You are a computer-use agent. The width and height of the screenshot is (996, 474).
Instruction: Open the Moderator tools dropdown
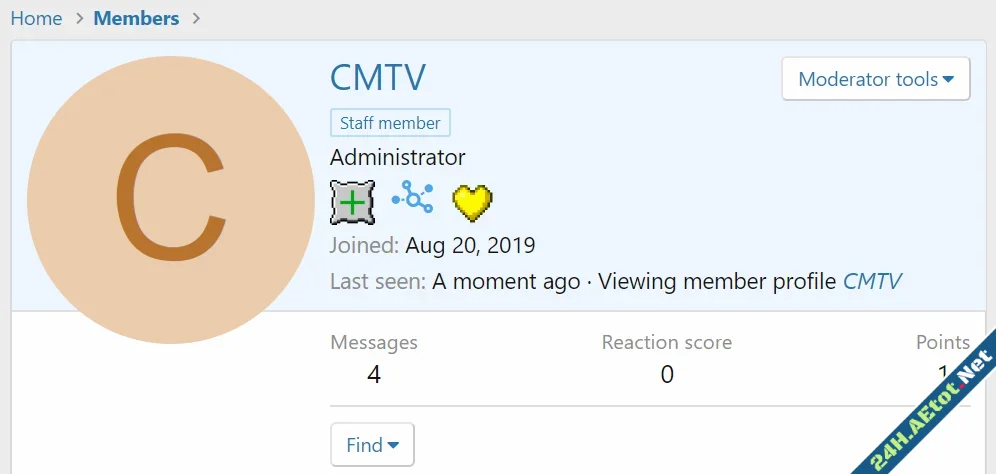[x=876, y=79]
